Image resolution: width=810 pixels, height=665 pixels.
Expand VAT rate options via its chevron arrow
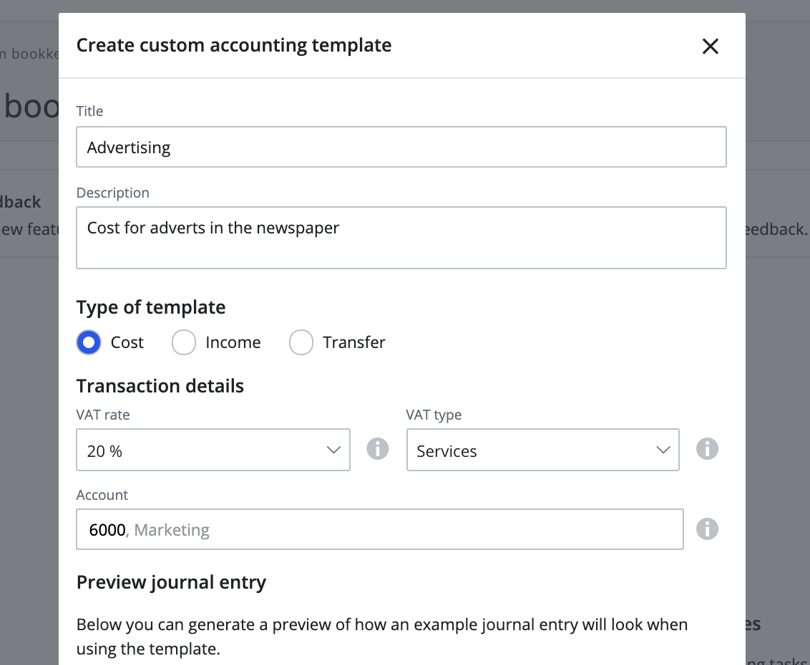pyautogui.click(x=334, y=450)
